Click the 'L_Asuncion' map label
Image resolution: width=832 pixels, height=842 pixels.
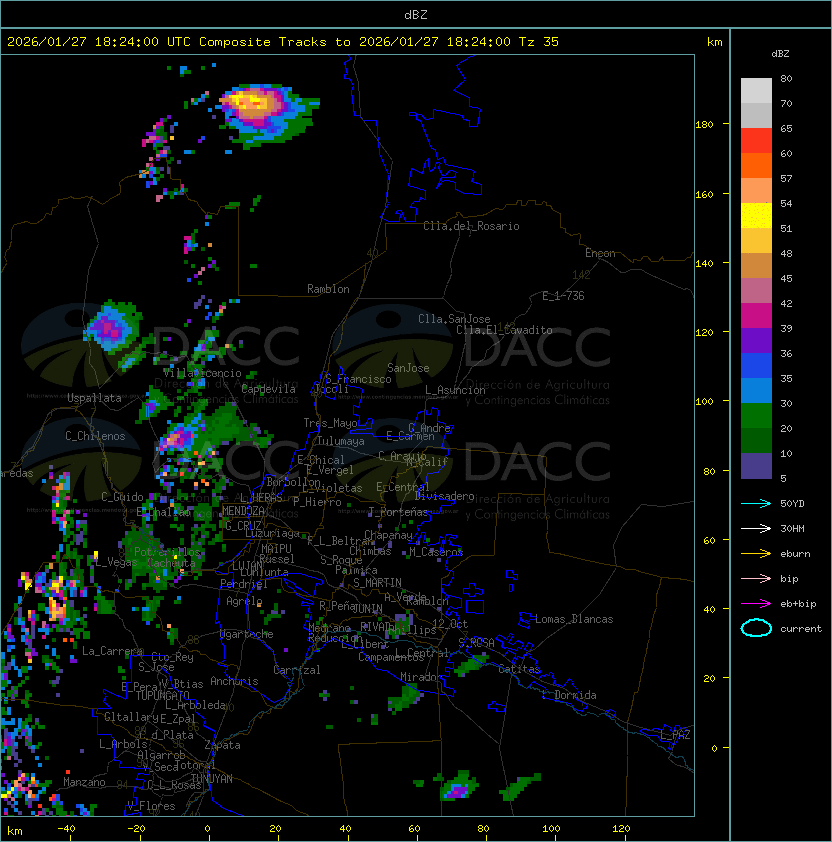coord(455,390)
